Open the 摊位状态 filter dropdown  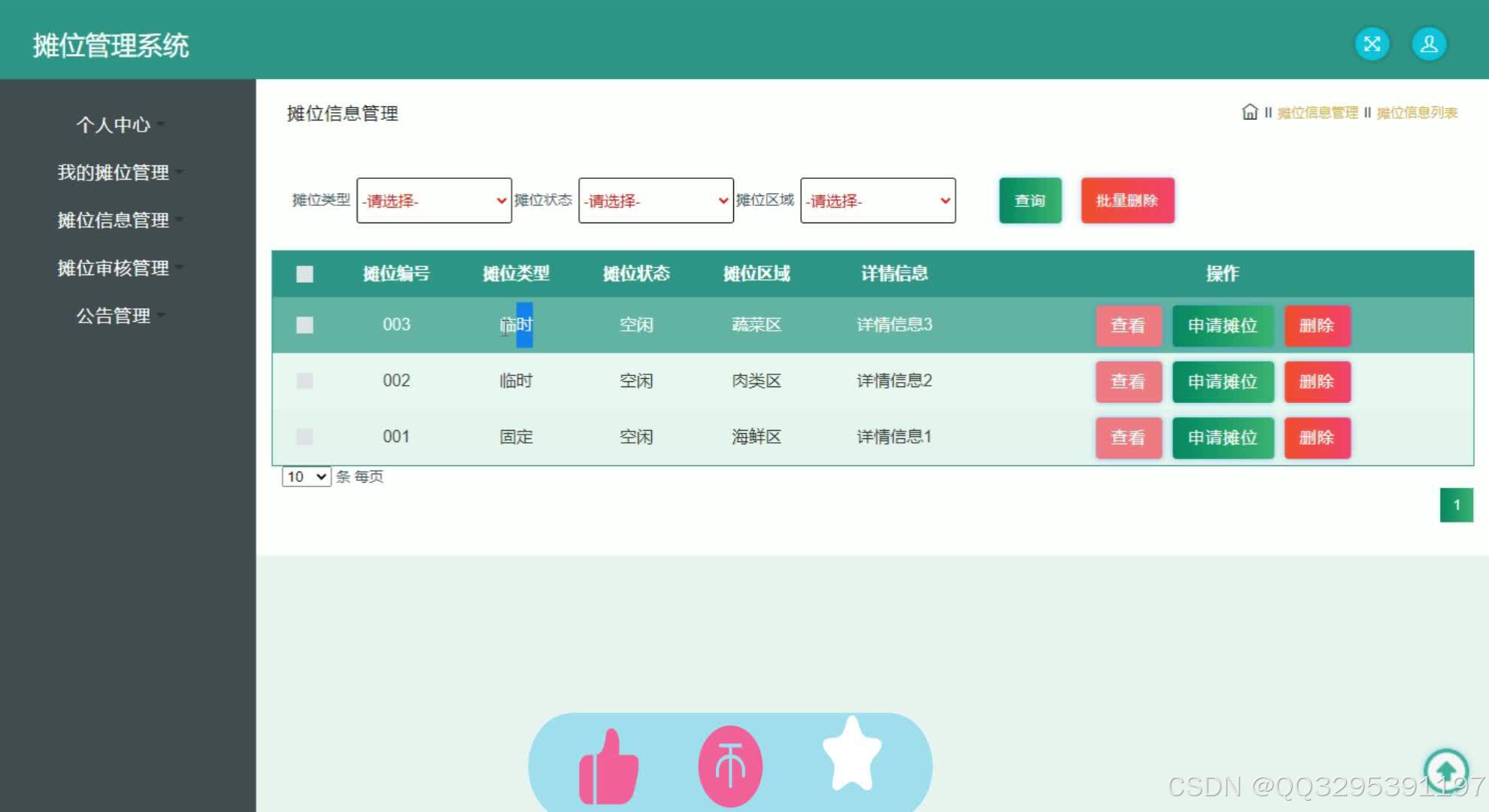(656, 201)
